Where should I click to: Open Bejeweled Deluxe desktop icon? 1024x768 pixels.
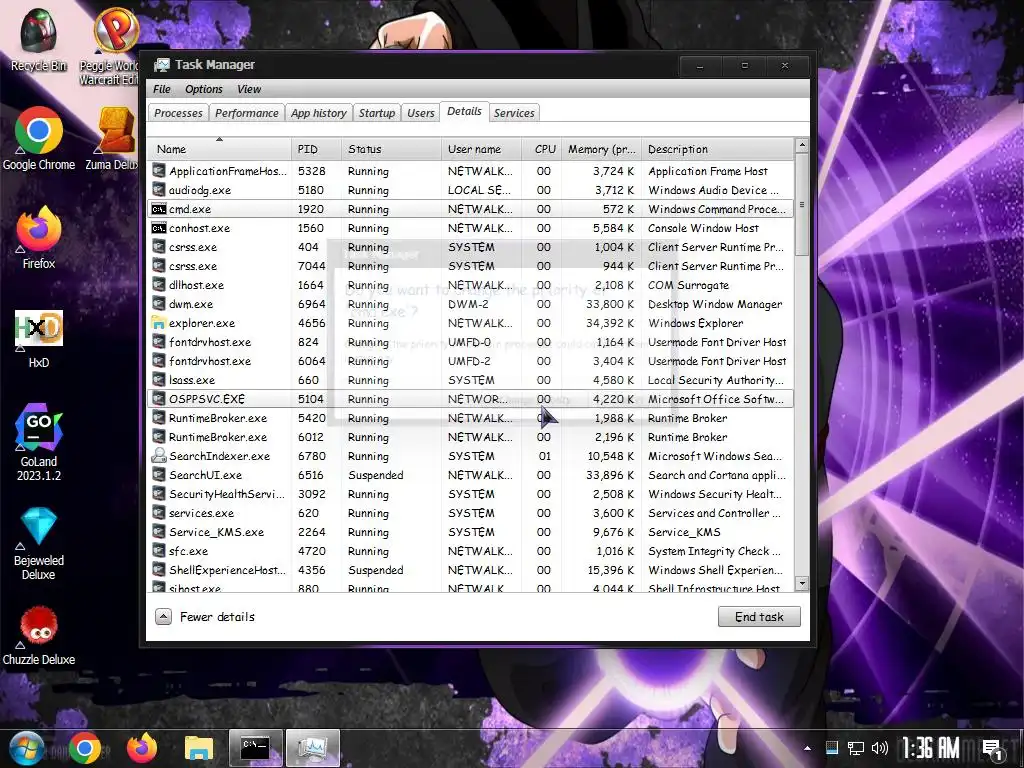click(x=39, y=543)
